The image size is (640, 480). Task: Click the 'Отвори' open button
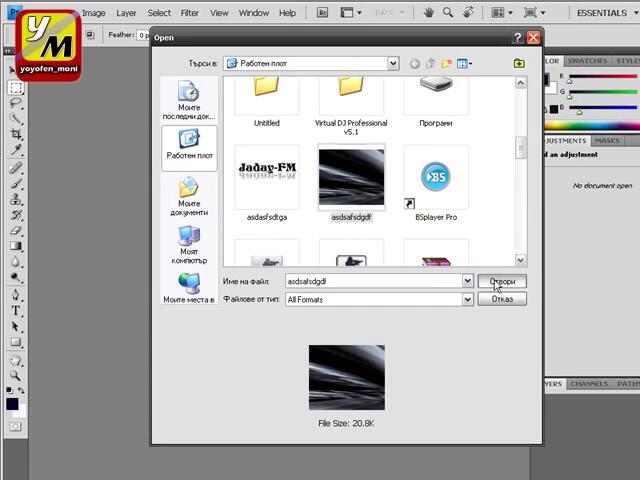tap(501, 281)
